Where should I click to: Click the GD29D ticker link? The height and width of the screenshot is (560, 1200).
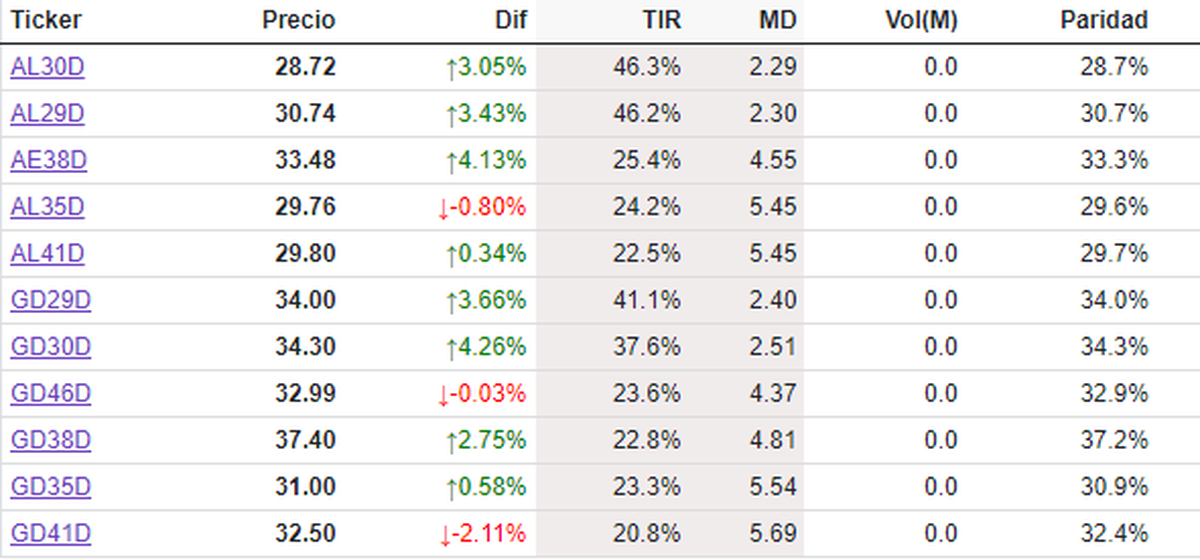click(x=50, y=300)
